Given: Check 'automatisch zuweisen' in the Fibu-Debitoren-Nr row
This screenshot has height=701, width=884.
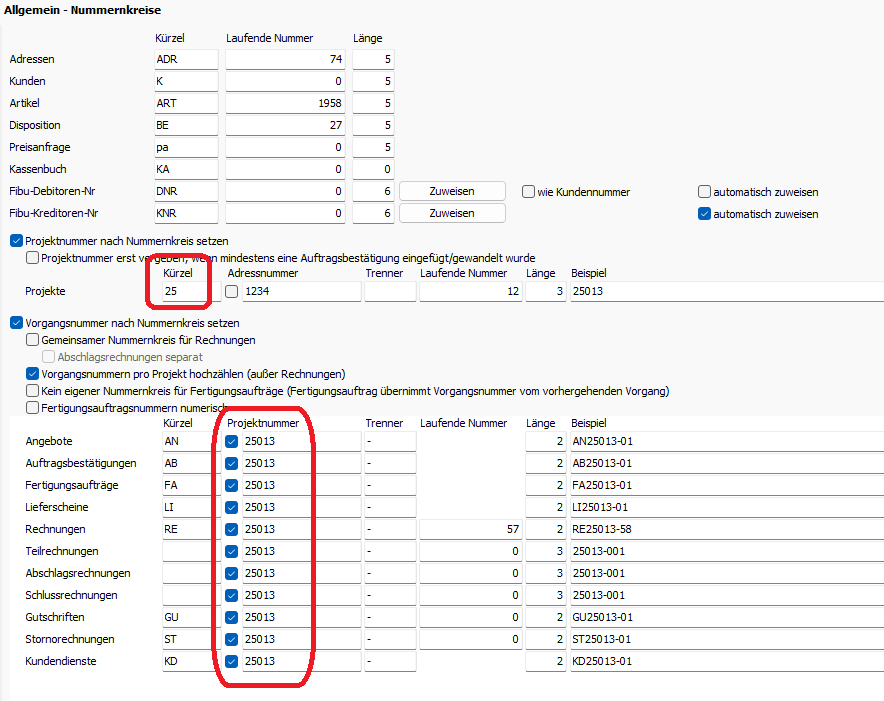Looking at the screenshot, I should click(x=704, y=192).
